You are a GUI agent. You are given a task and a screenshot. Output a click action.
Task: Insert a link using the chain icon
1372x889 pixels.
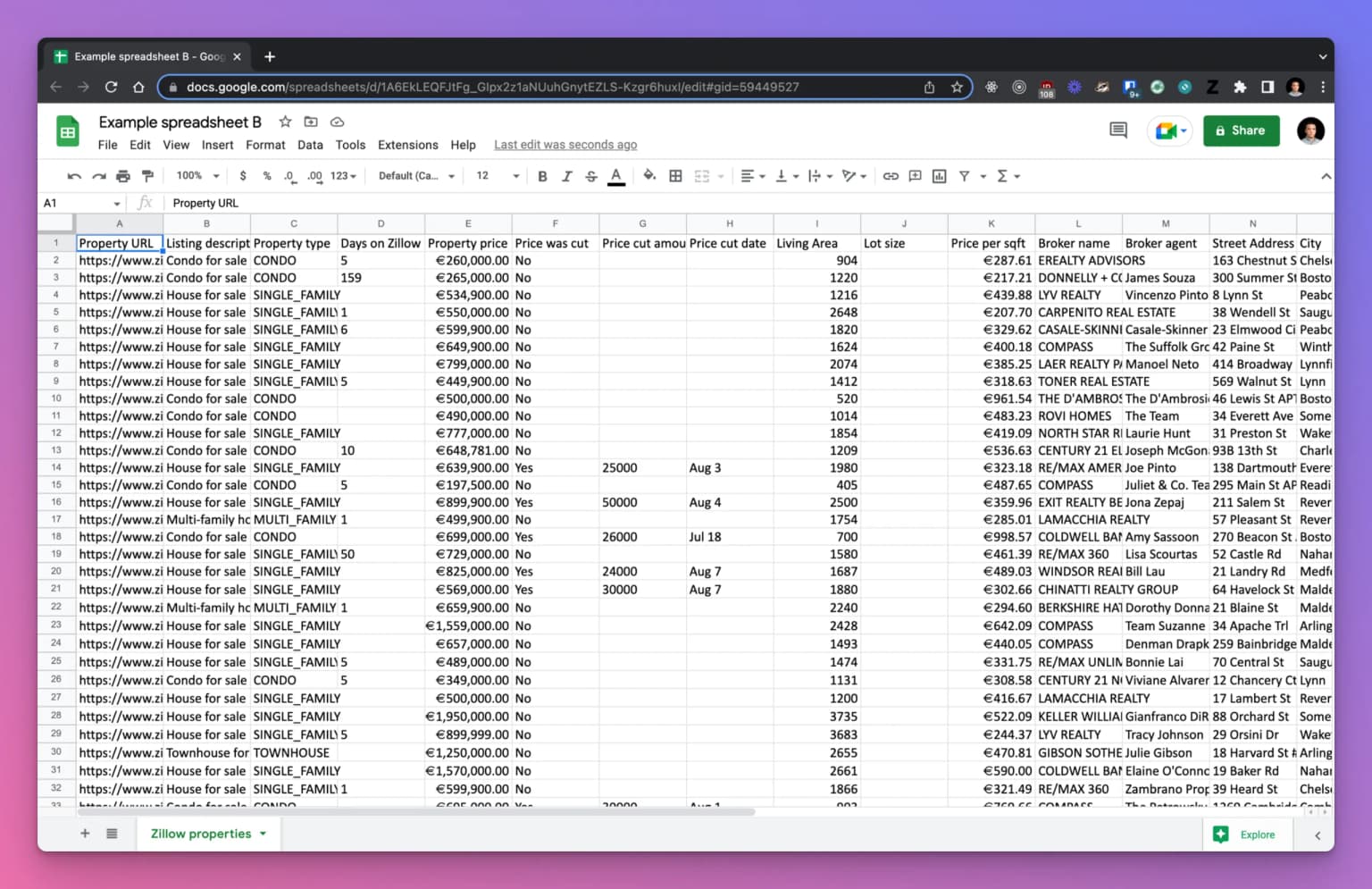click(x=891, y=176)
